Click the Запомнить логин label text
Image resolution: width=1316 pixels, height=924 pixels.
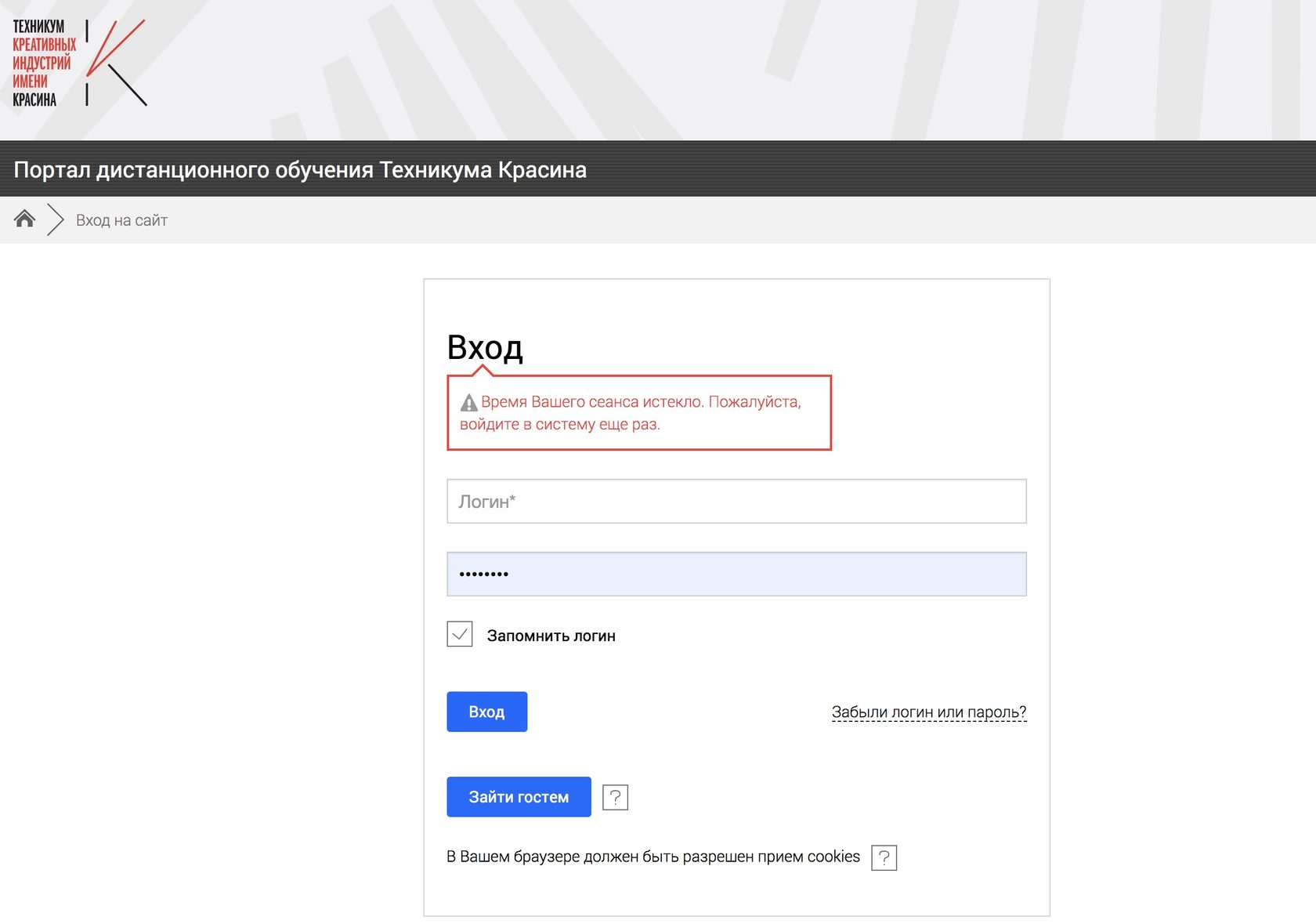tap(551, 636)
